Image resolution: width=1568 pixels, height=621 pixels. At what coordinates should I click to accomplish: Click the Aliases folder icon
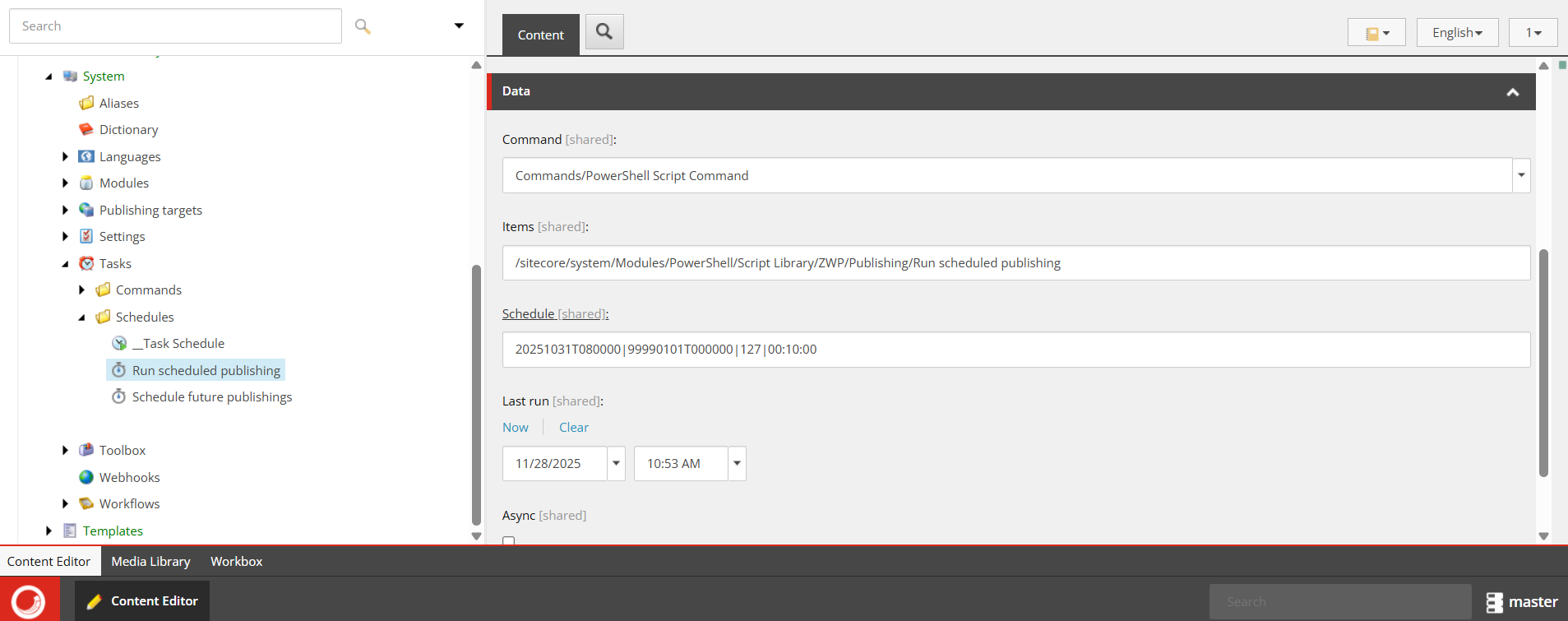tap(86, 103)
